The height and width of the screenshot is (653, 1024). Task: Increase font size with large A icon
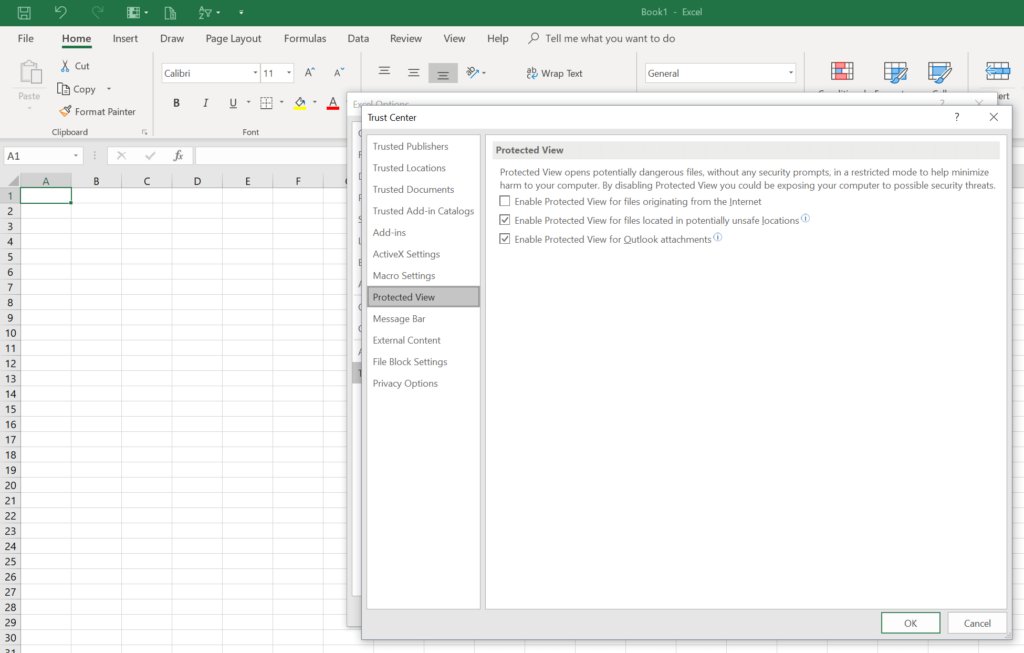(310, 72)
